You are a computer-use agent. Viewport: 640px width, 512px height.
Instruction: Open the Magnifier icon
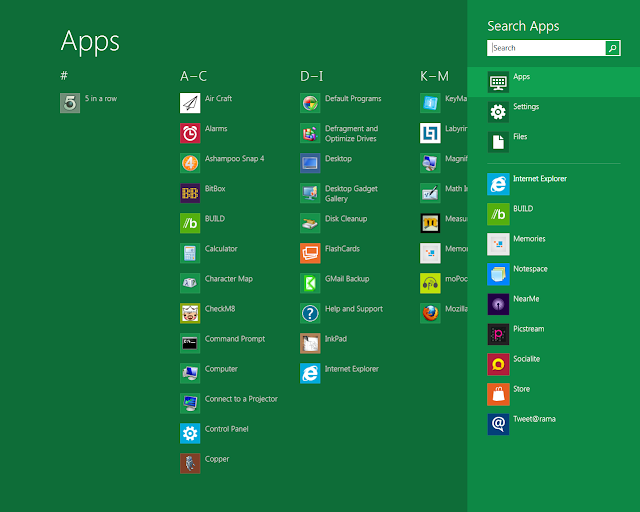(x=430, y=163)
